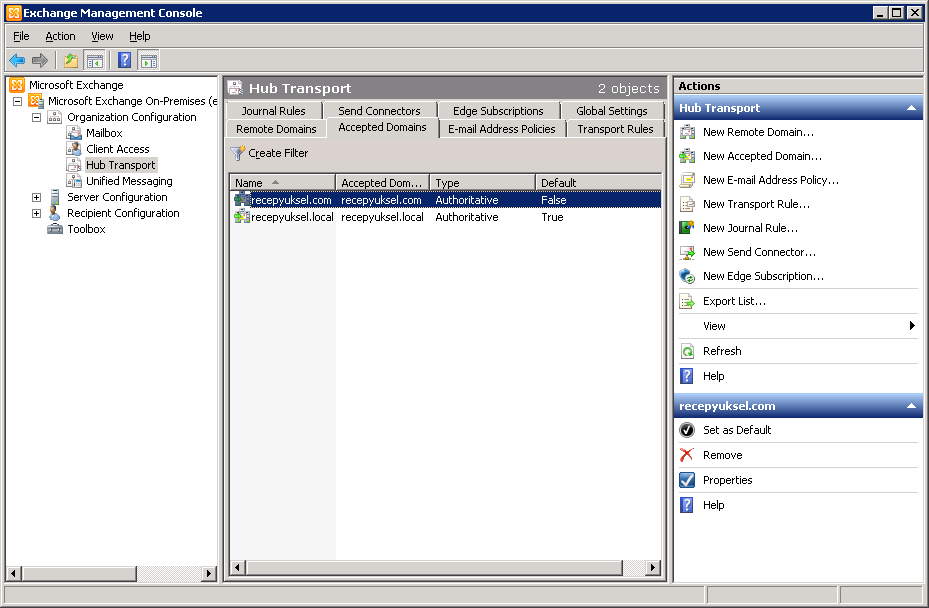929x608 pixels.
Task: Open the Action menu
Action: click(x=60, y=36)
